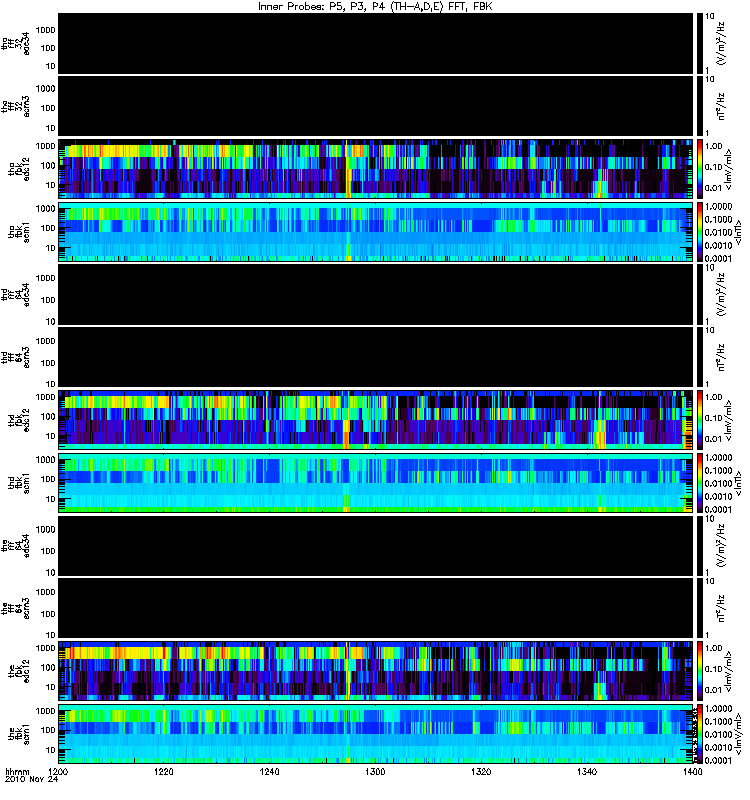The image size is (750, 800).
Task: Click the tha fbk scm1 axis label
Action: click(x=19, y=232)
